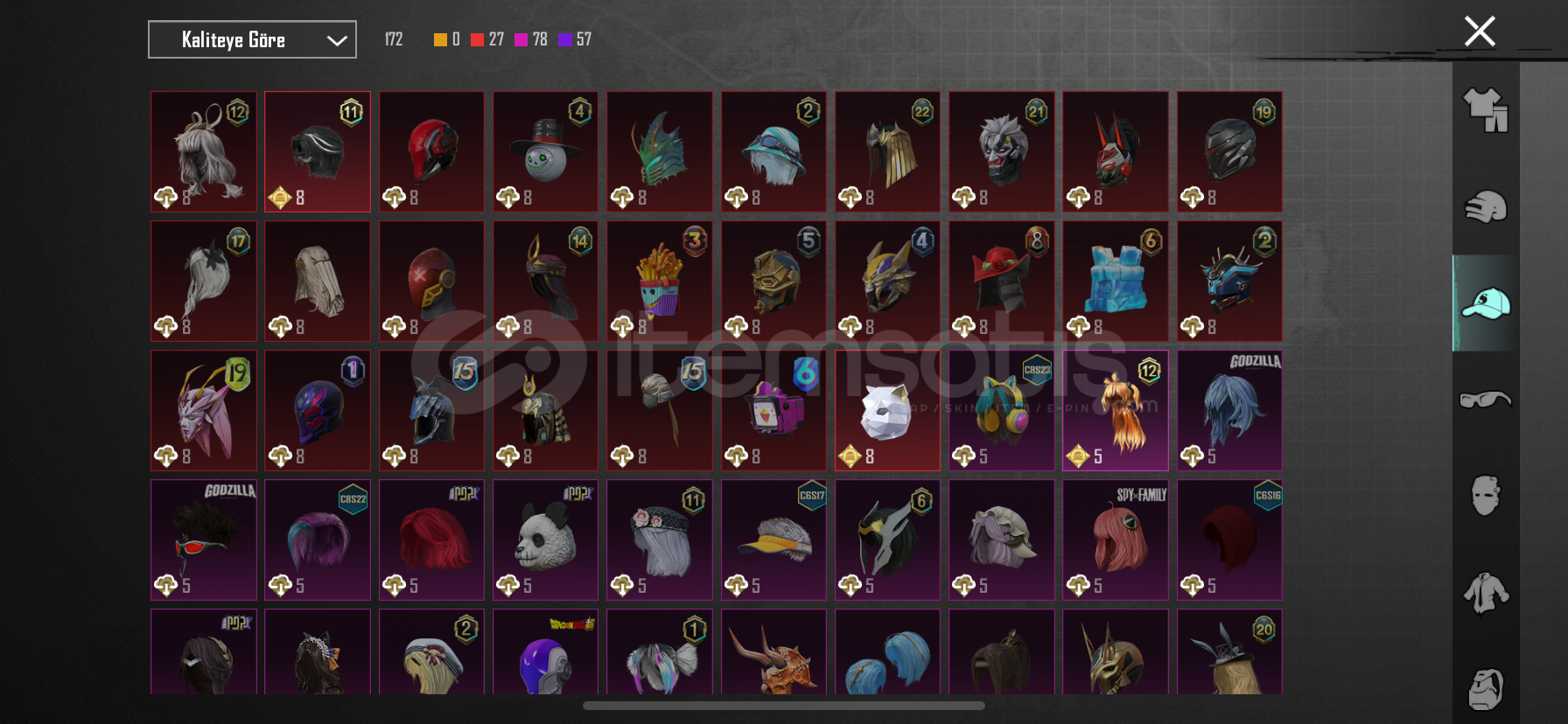Select the helmet category icon in sidebar
This screenshot has height=724, width=1568.
click(1486, 207)
